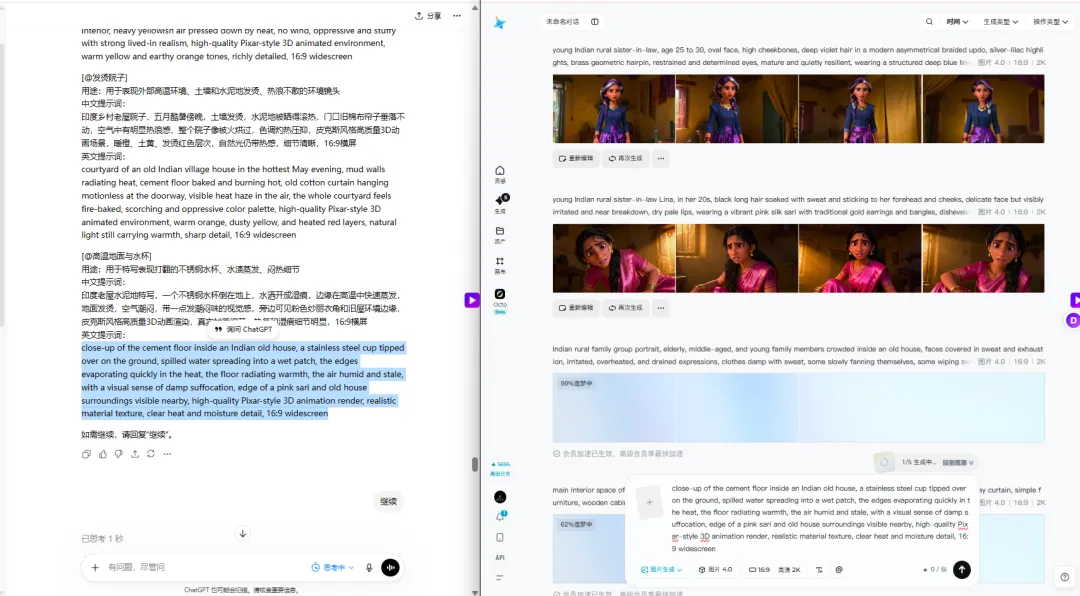1080x596 pixels.
Task: Click into the prompt text area in the generator
Action: [x=820, y=518]
